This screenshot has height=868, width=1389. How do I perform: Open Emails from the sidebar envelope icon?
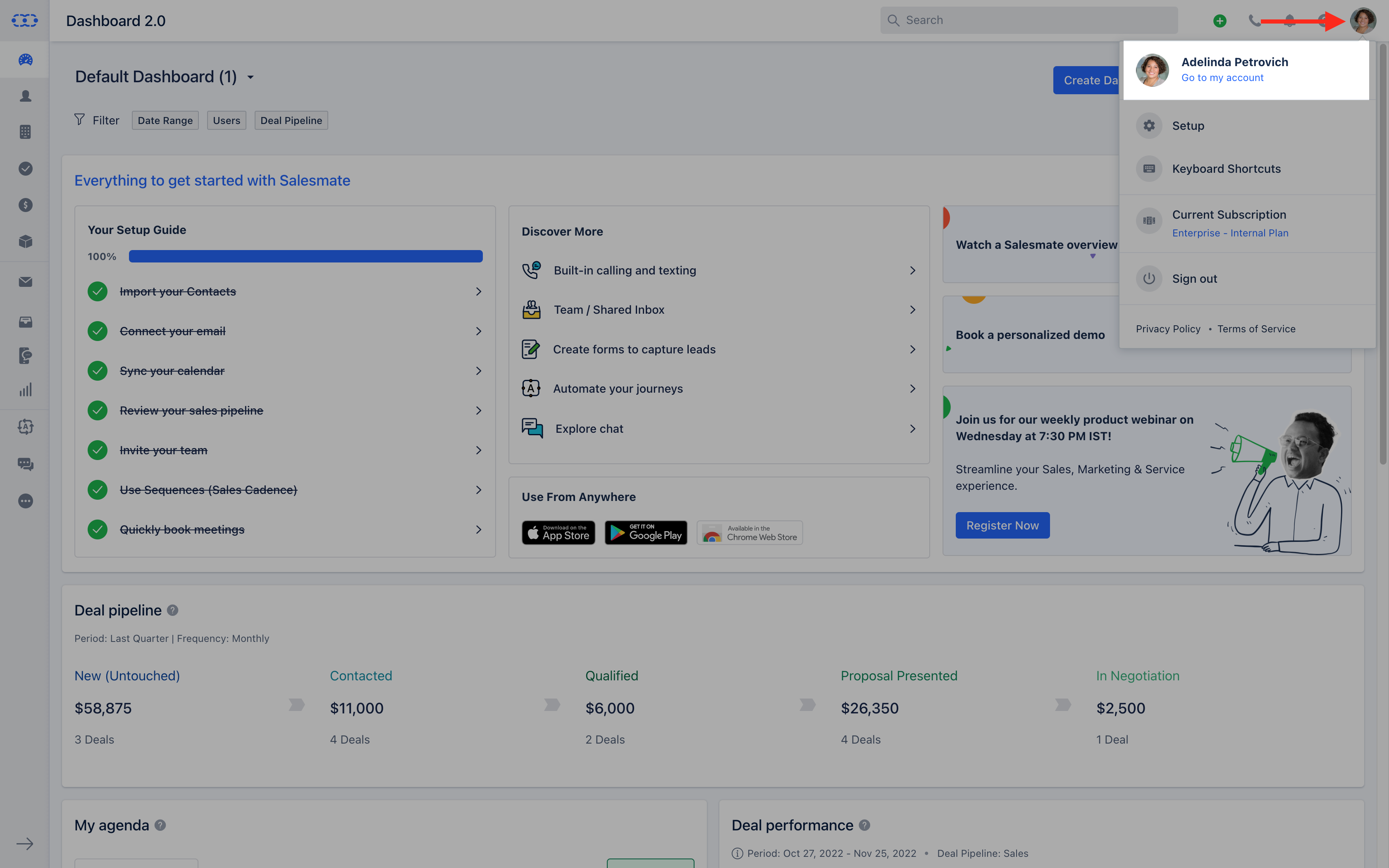tap(25, 282)
